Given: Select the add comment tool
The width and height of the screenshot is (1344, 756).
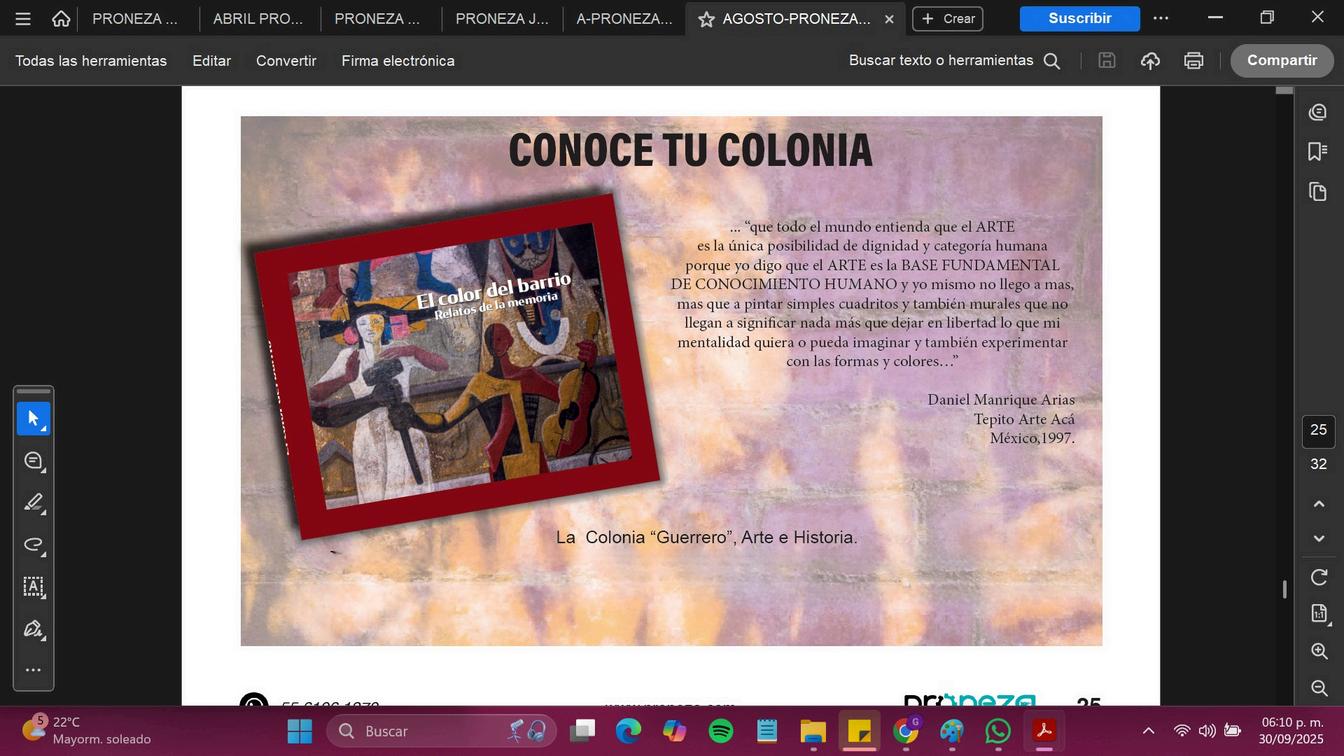Looking at the screenshot, I should click(33, 461).
